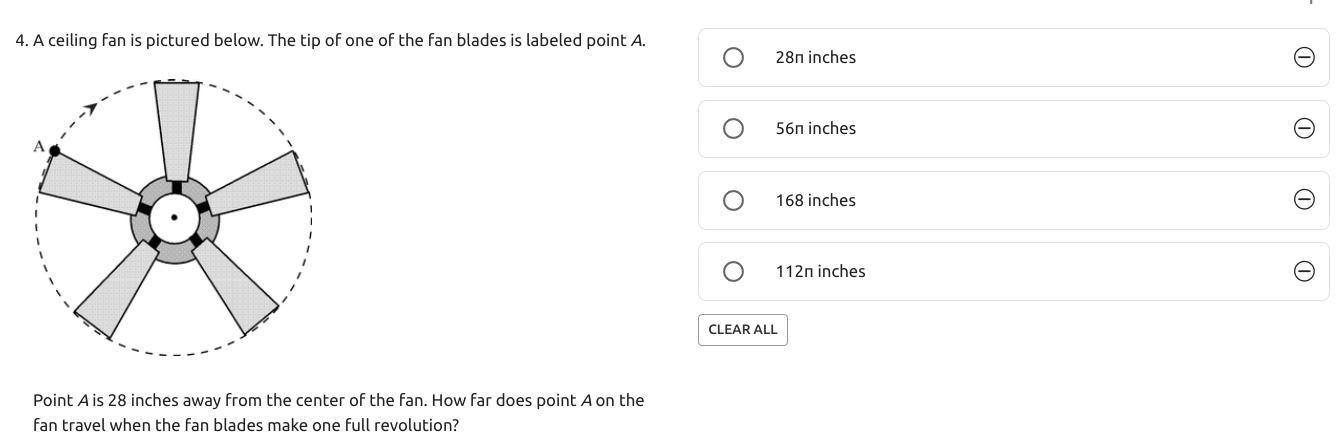Click the lower-right fan blade

pos(236,286)
